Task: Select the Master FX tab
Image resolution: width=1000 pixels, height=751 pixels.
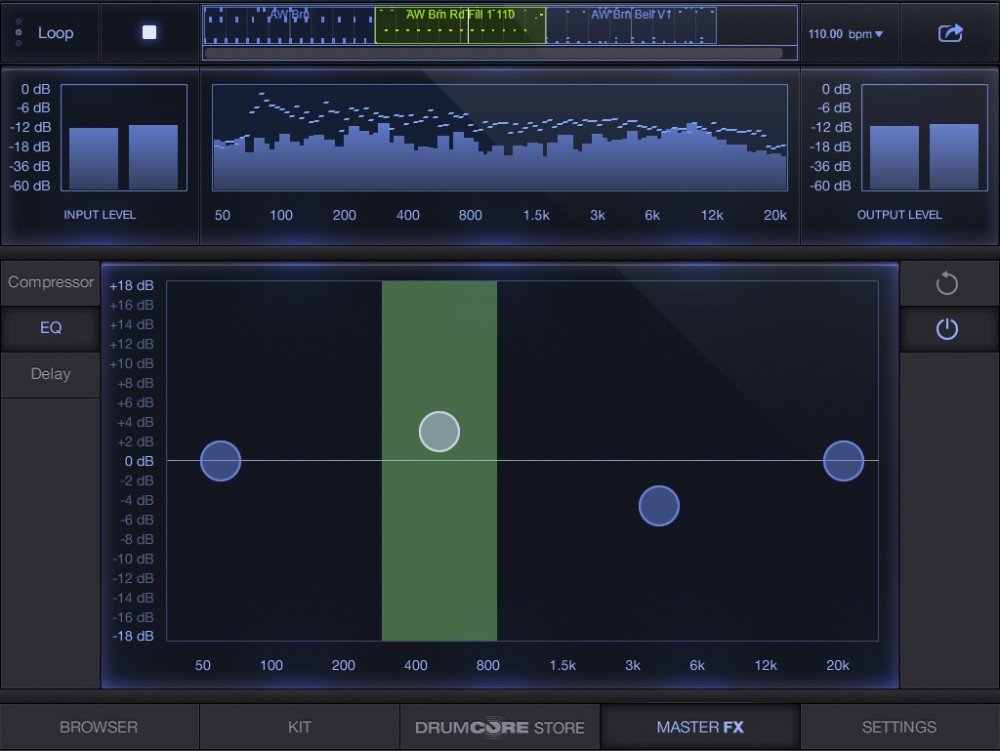Action: click(700, 727)
